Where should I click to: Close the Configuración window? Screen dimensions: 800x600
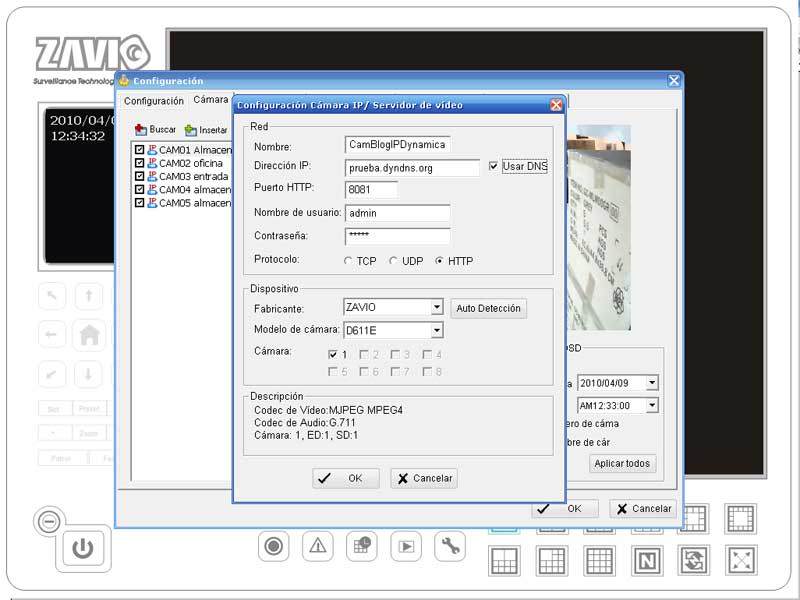(x=673, y=81)
